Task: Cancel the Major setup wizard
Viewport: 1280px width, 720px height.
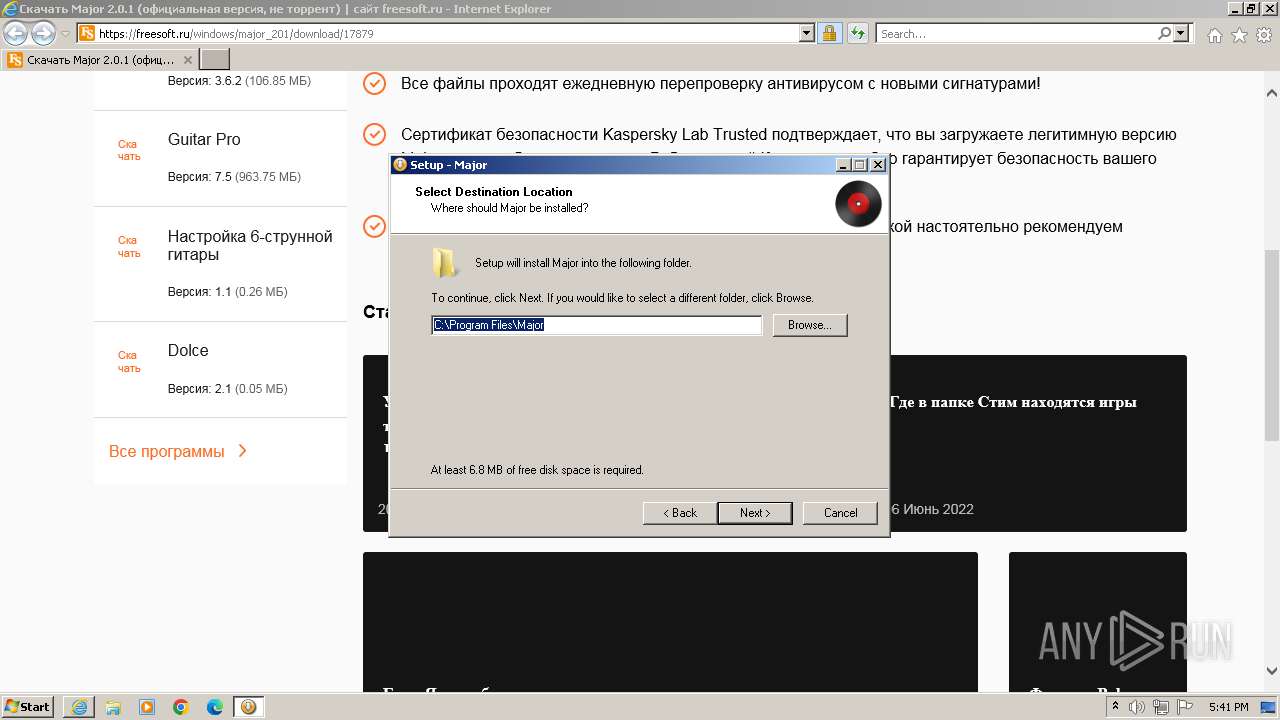Action: click(840, 513)
